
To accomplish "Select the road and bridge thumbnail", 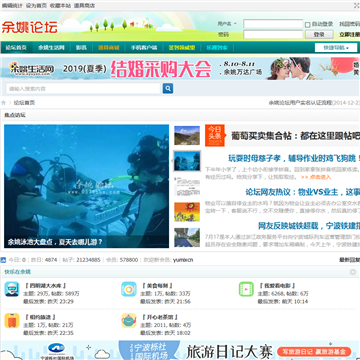I will tap(187, 238).
